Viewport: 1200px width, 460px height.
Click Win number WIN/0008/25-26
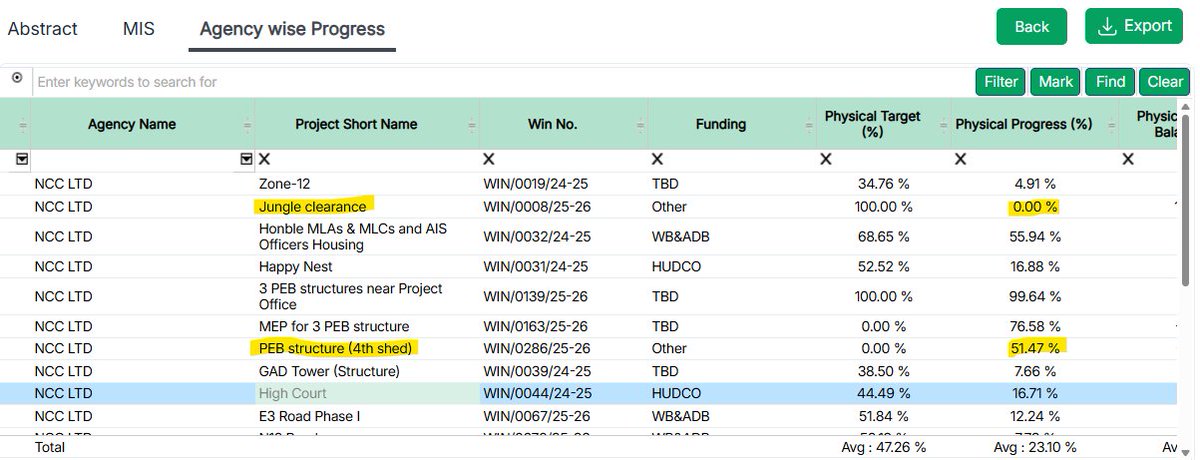tap(537, 207)
